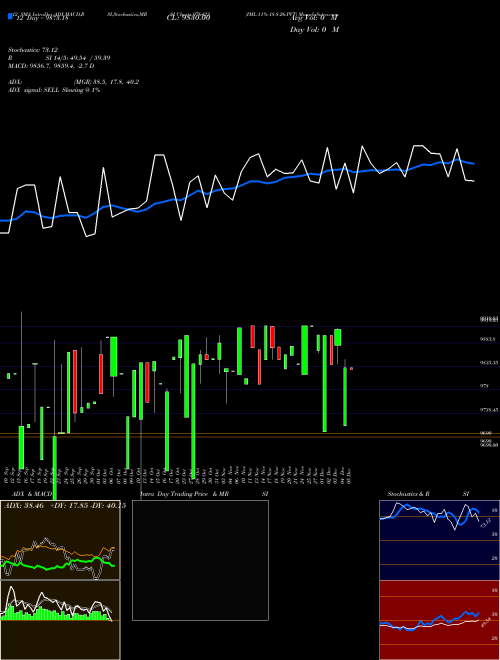Open the blue-background Stochastics panel
This screenshot has height=660, width=500.
tap(439, 540)
